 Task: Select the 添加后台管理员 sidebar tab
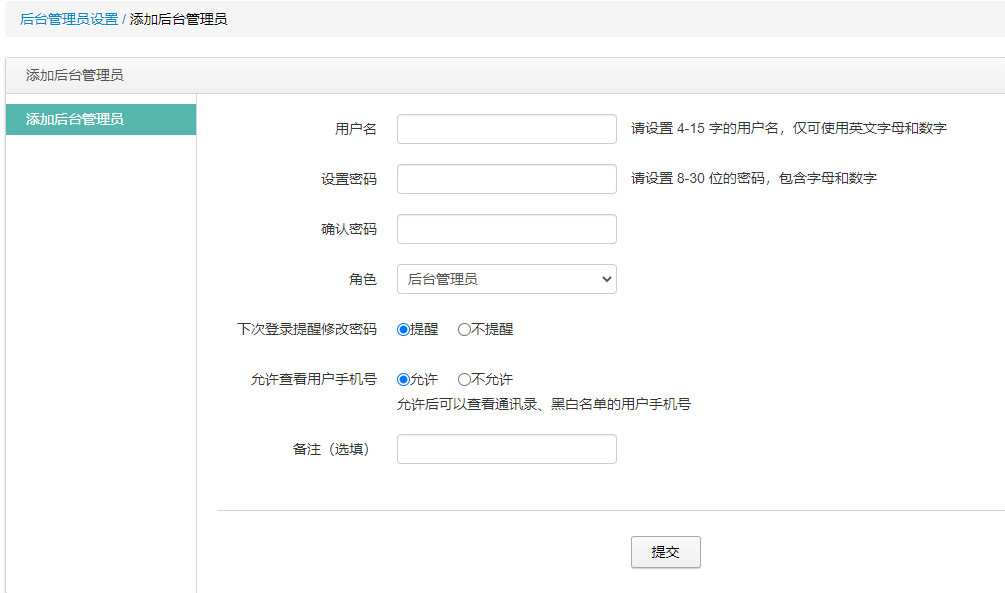(x=101, y=119)
